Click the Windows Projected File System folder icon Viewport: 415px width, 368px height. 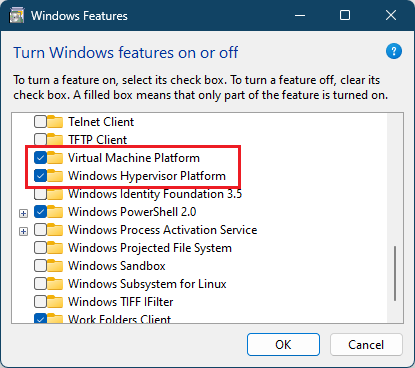pos(55,248)
